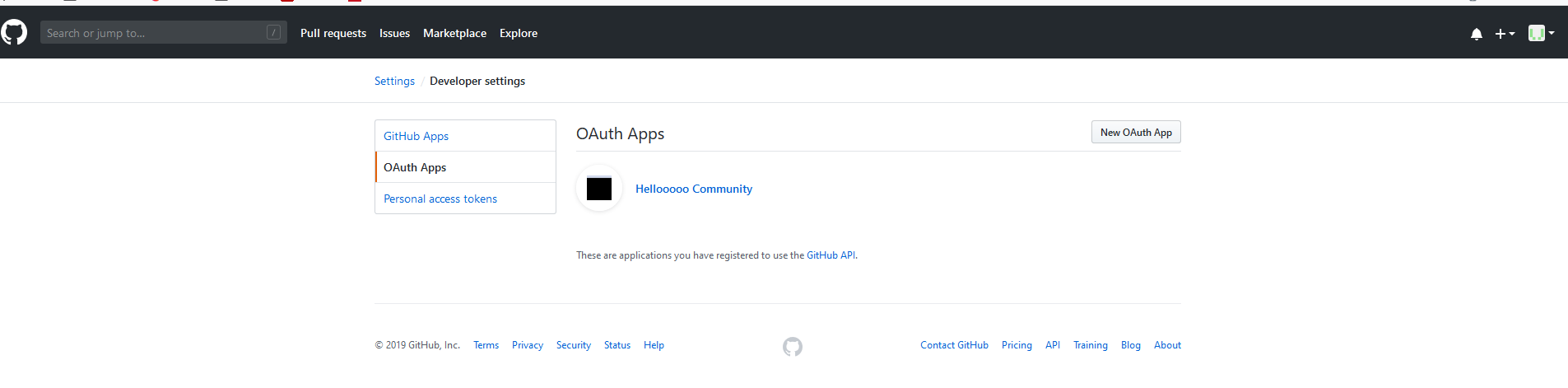Open Explore in the top navigation
Viewport: 1568px width, 388px height.
(x=519, y=33)
